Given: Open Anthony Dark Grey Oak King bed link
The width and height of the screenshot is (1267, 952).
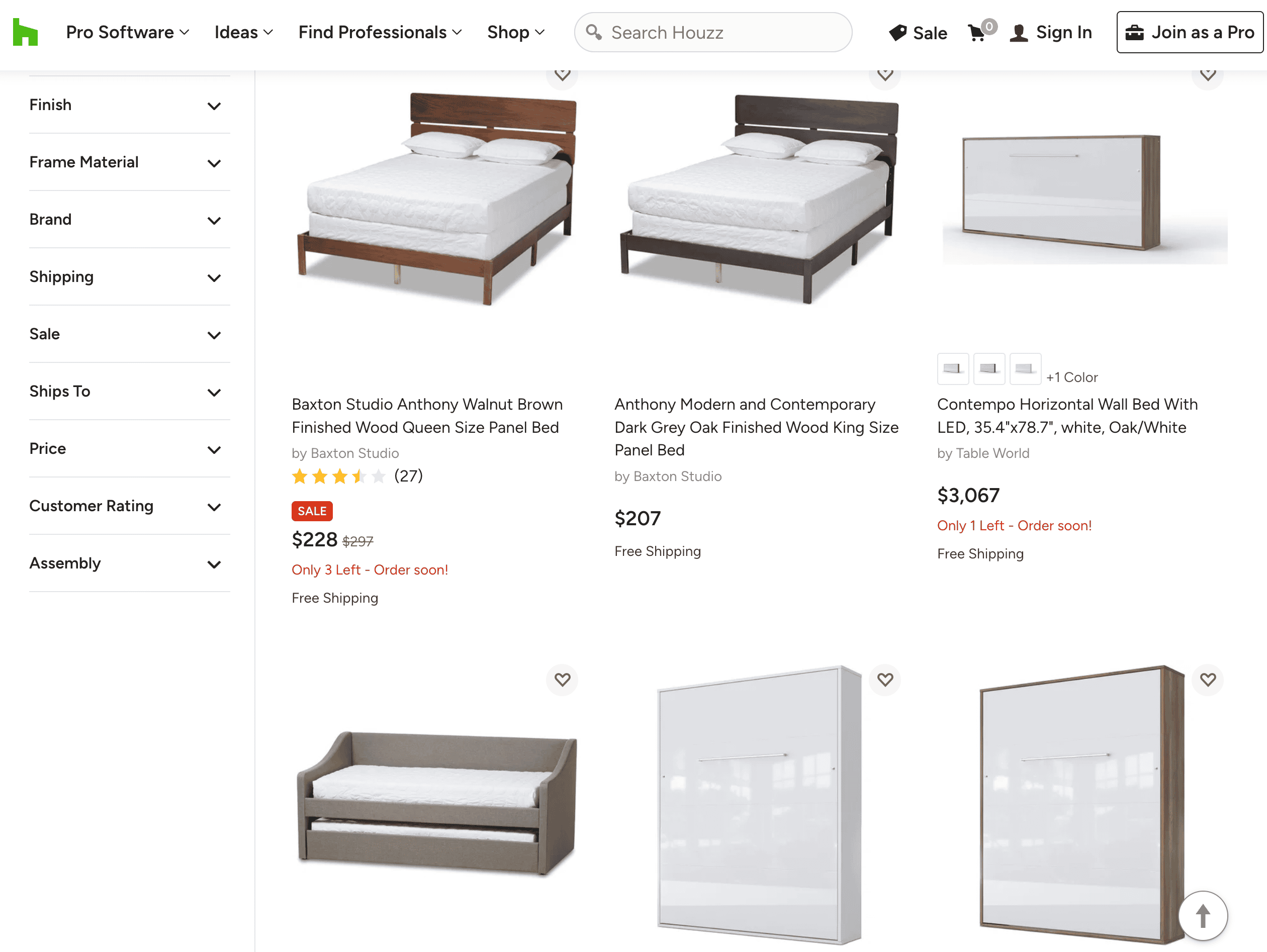Looking at the screenshot, I should pyautogui.click(x=756, y=427).
